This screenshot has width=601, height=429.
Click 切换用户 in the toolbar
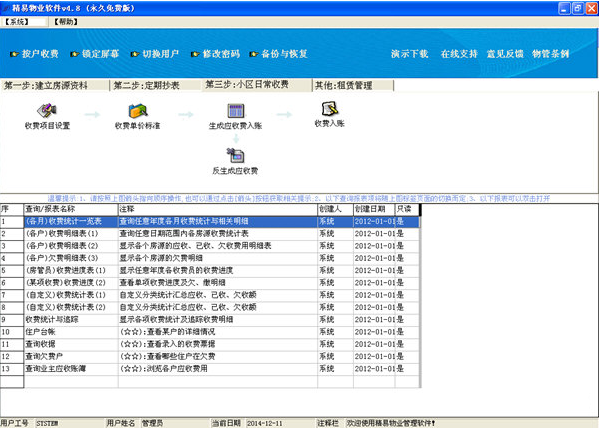coord(155,54)
